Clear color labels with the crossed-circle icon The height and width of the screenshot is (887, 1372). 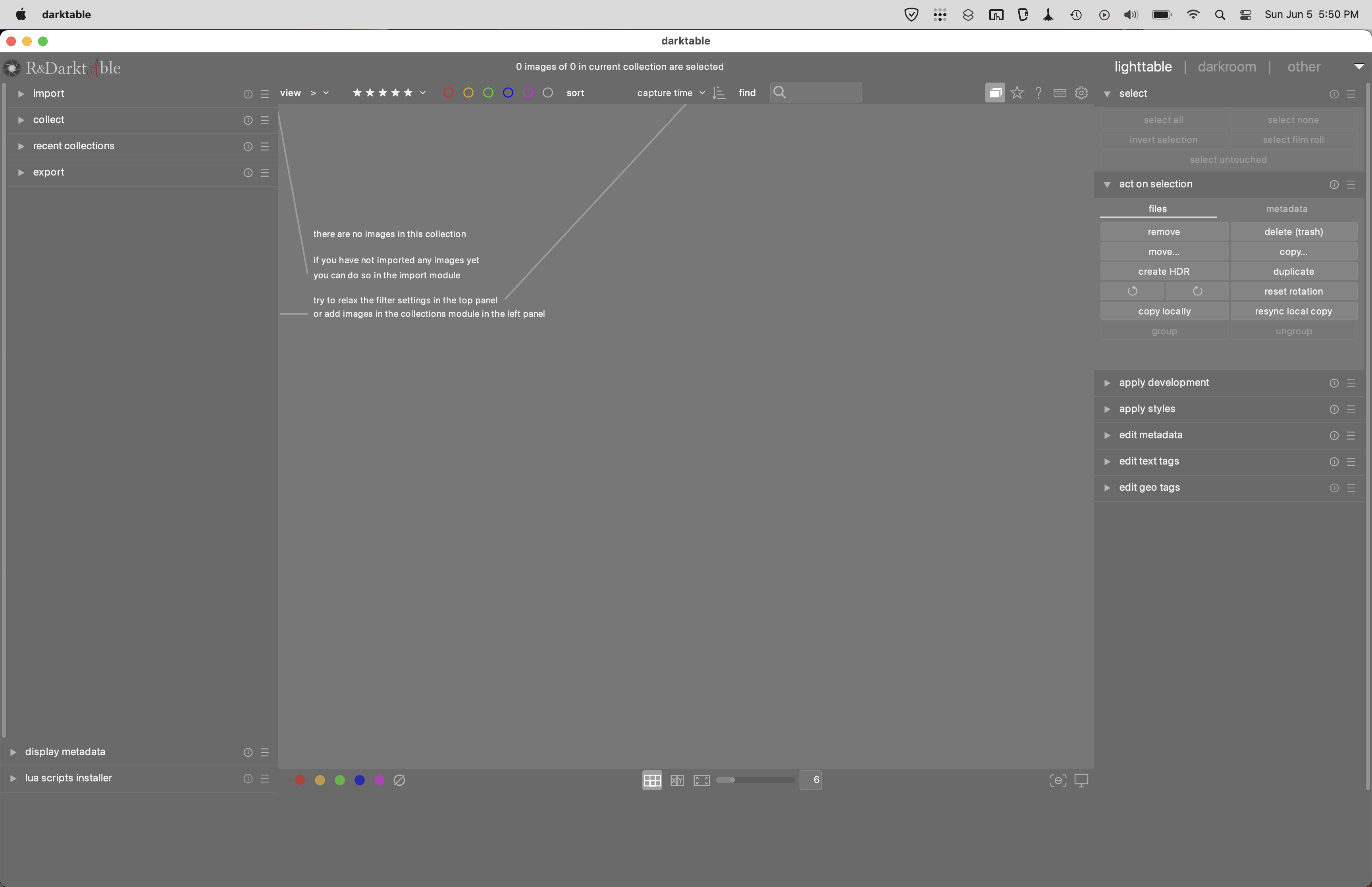point(399,781)
